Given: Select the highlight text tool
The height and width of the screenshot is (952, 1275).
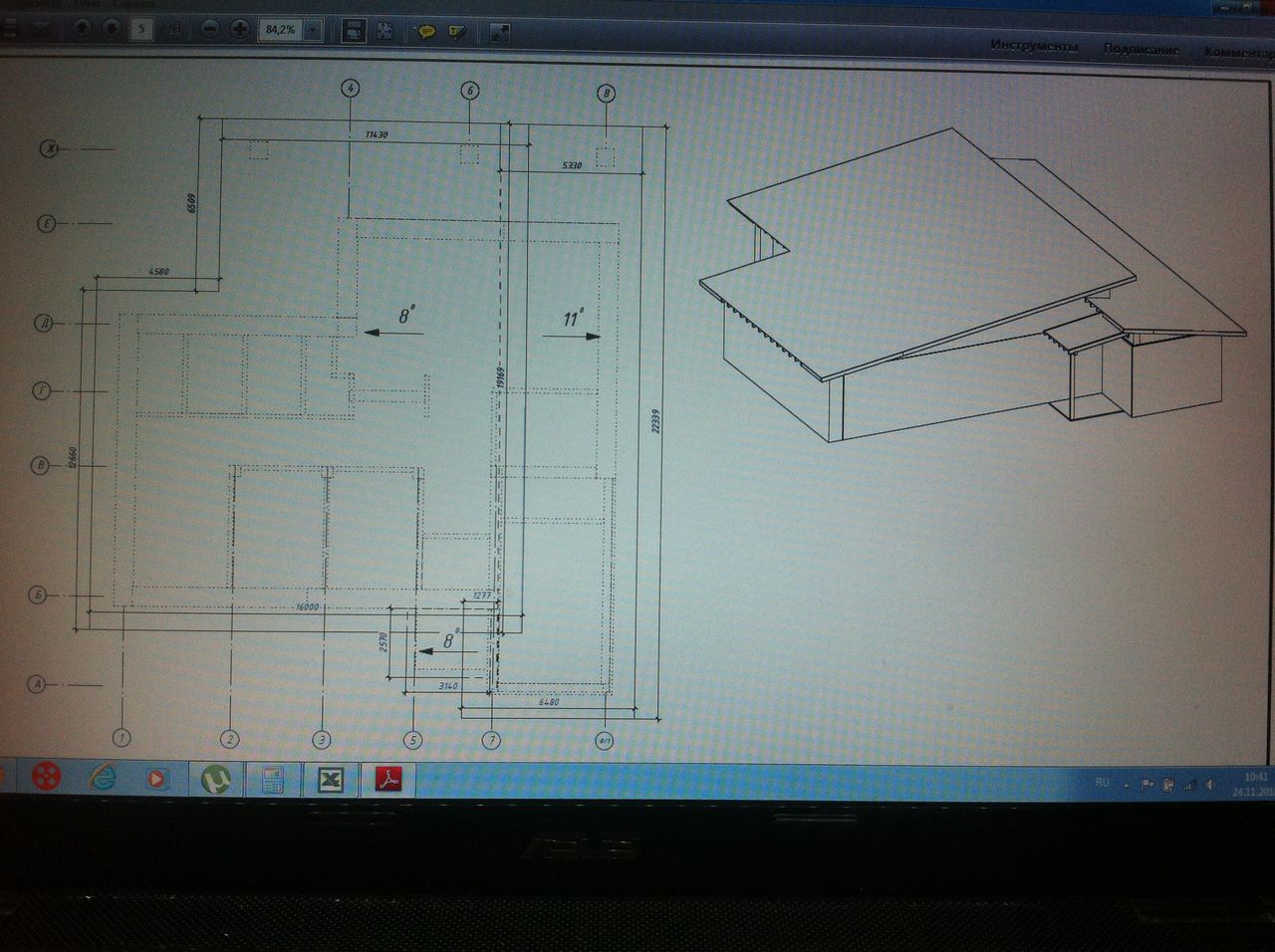Looking at the screenshot, I should (457, 32).
